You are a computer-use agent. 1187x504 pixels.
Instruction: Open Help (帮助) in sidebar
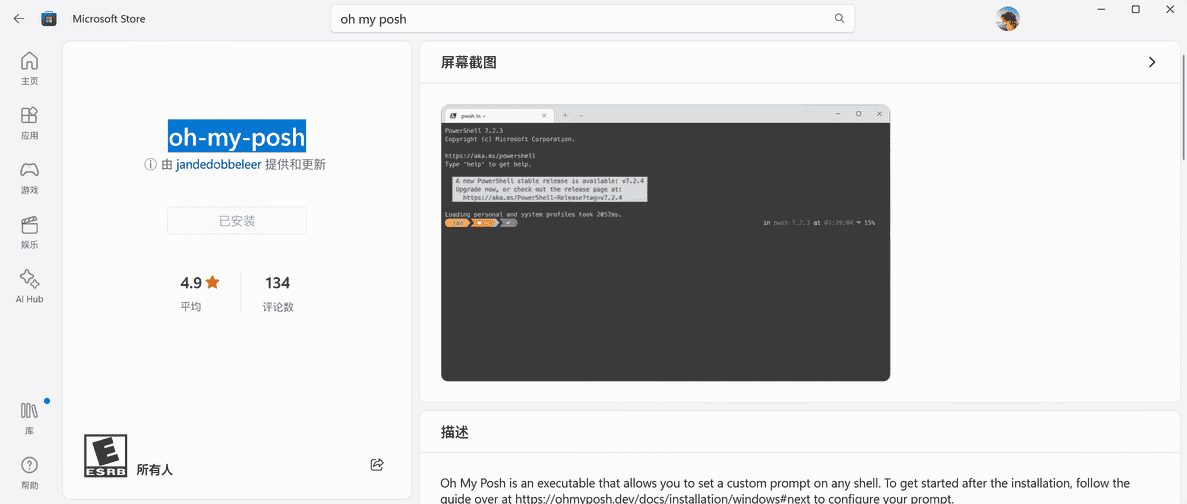pyautogui.click(x=29, y=472)
